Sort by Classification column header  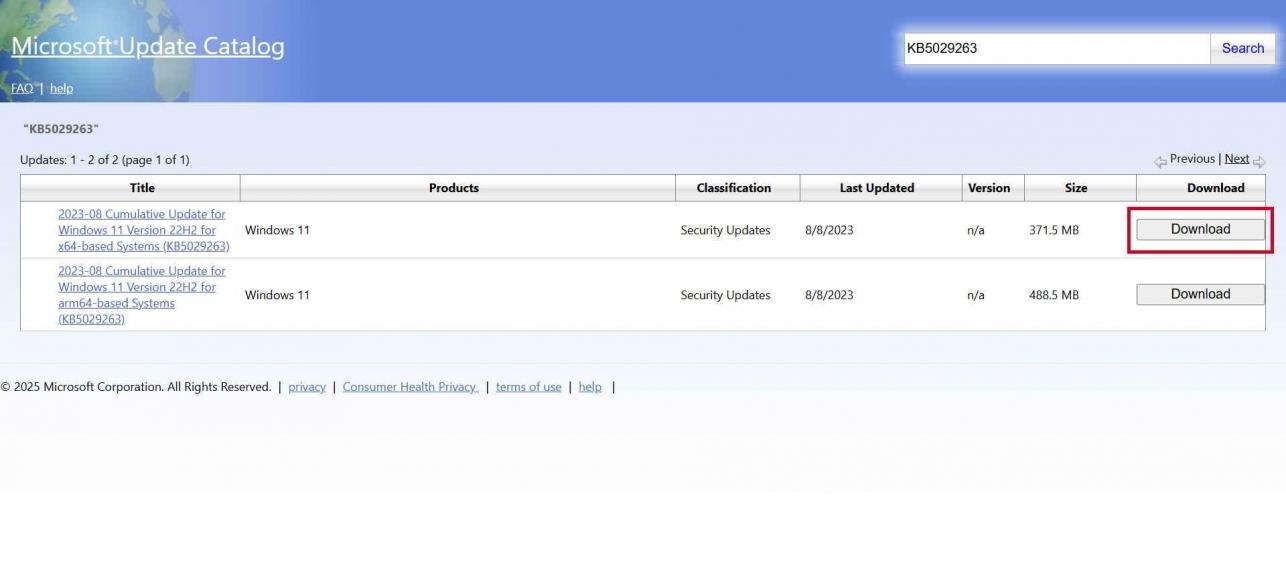pyautogui.click(x=733, y=188)
